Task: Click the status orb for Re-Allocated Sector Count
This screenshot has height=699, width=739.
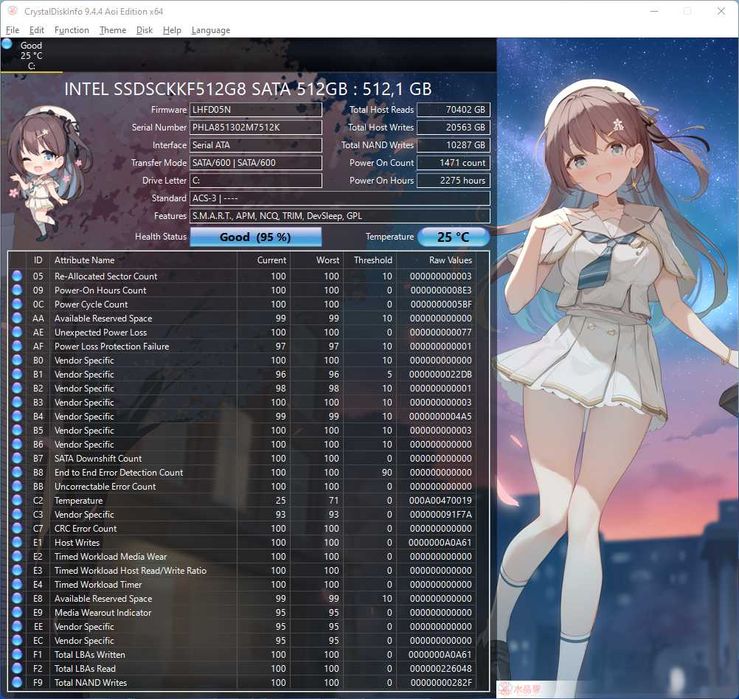Action: [x=17, y=276]
